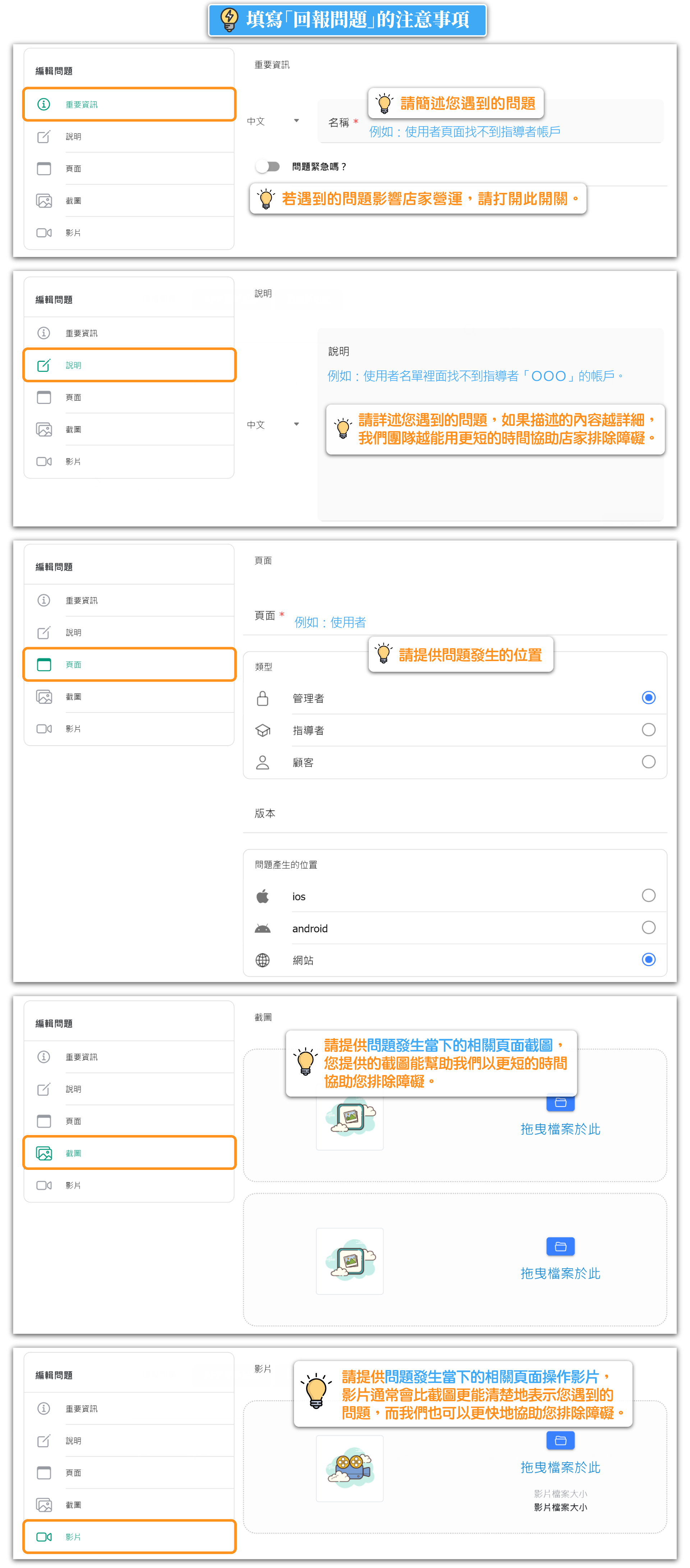The height and width of the screenshot is (1568, 690).
Task: Click the globe icon next to 網站
Action: pos(262,960)
